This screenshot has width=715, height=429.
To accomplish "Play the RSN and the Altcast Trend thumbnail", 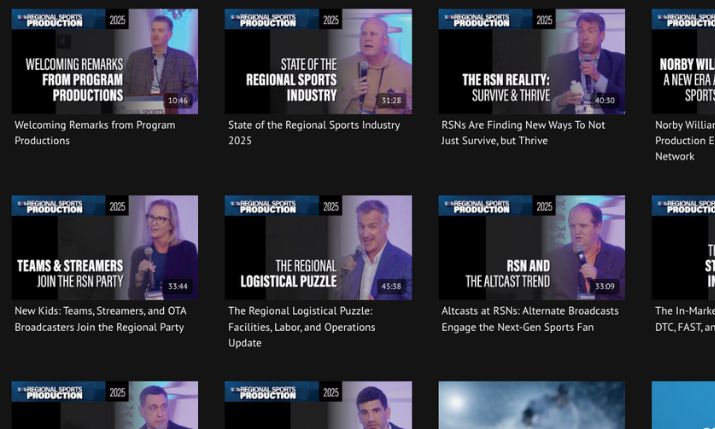I will [531, 247].
